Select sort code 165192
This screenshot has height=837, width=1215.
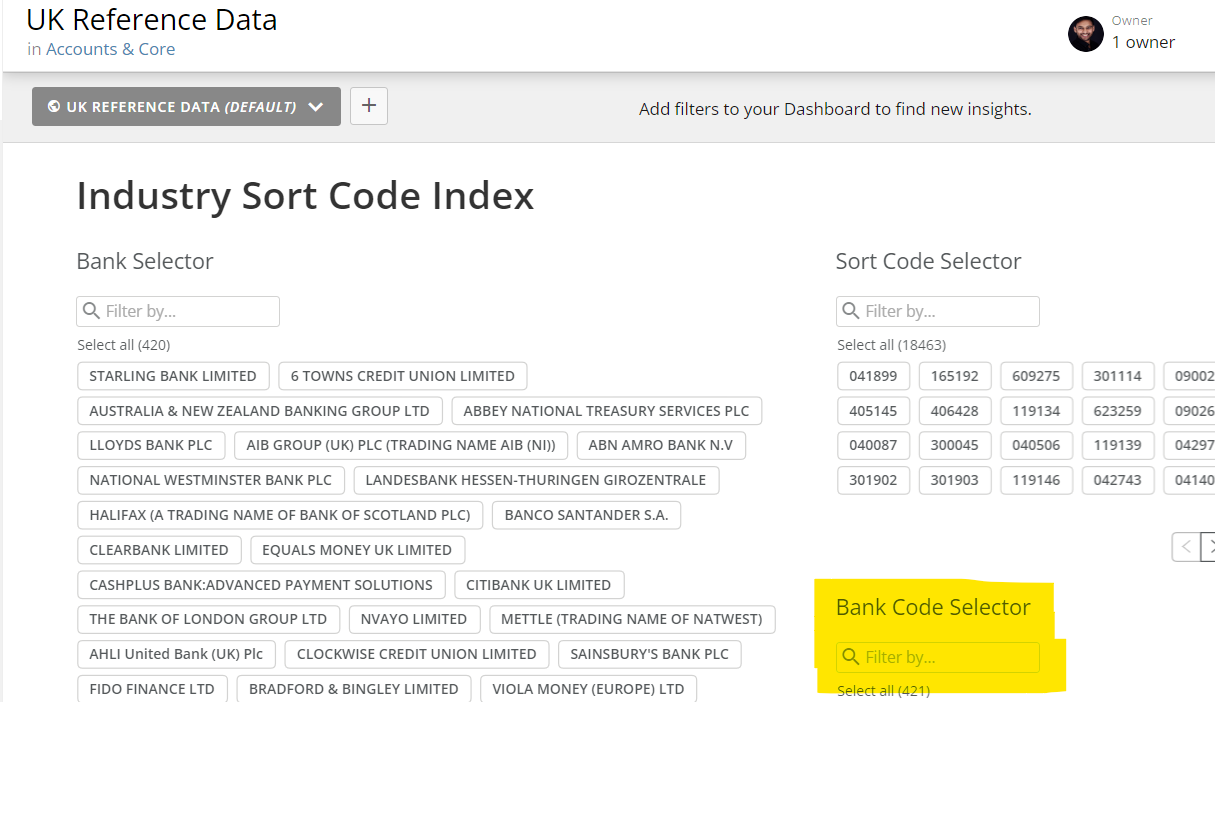[x=955, y=376]
